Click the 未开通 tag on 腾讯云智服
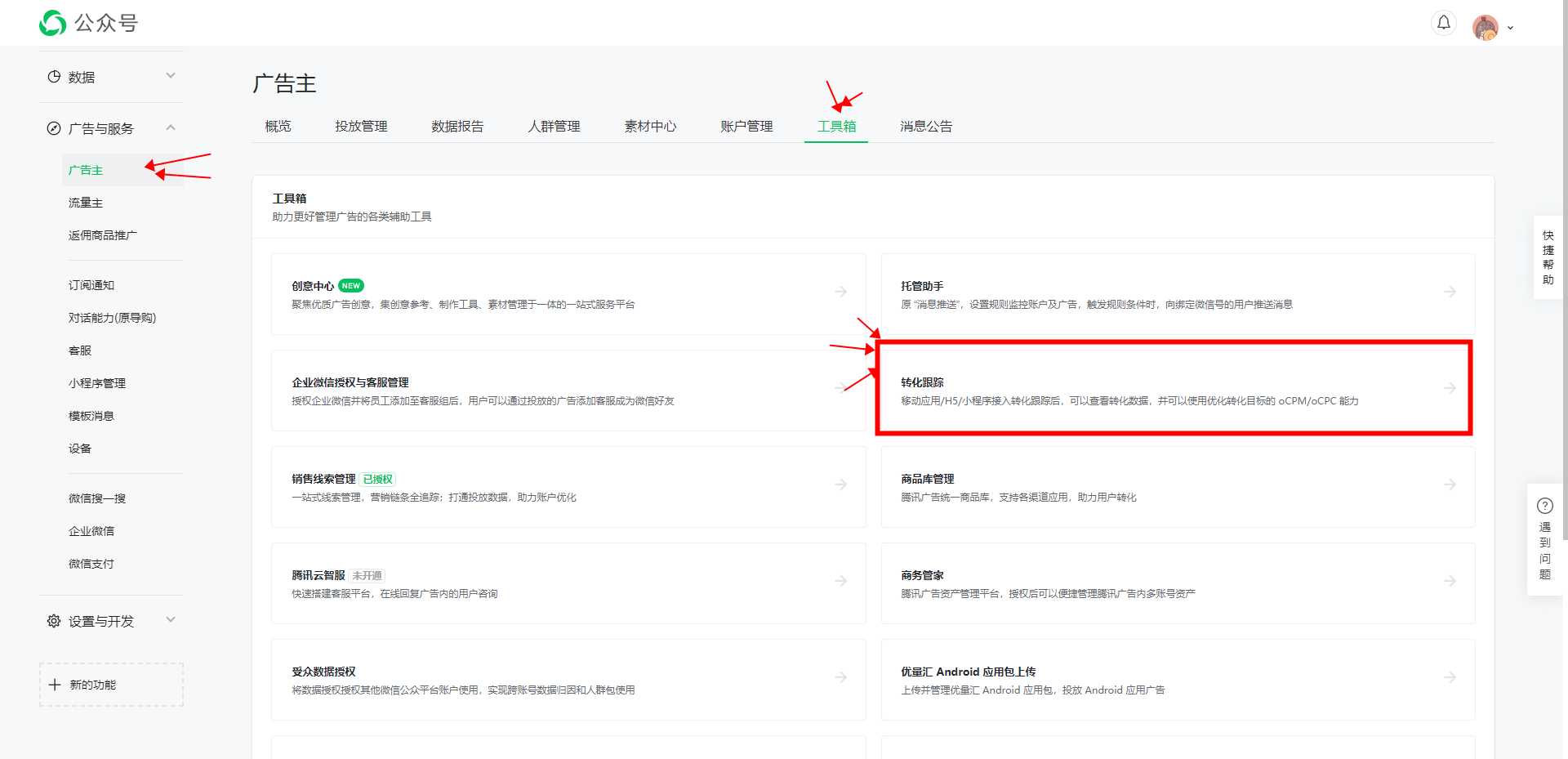 [367, 576]
